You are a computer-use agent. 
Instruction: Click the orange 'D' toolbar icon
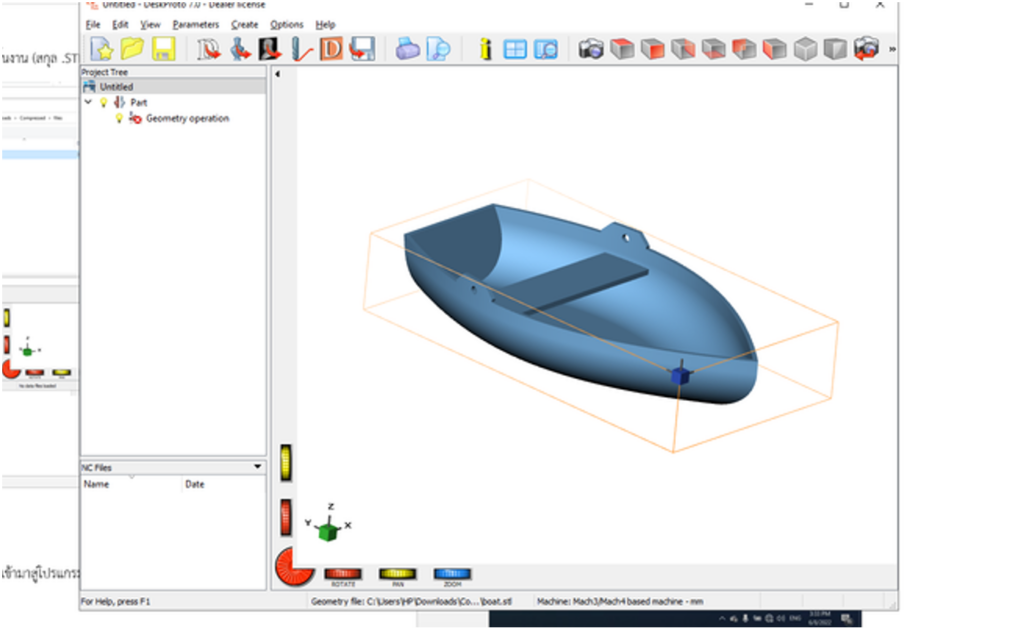tap(331, 48)
